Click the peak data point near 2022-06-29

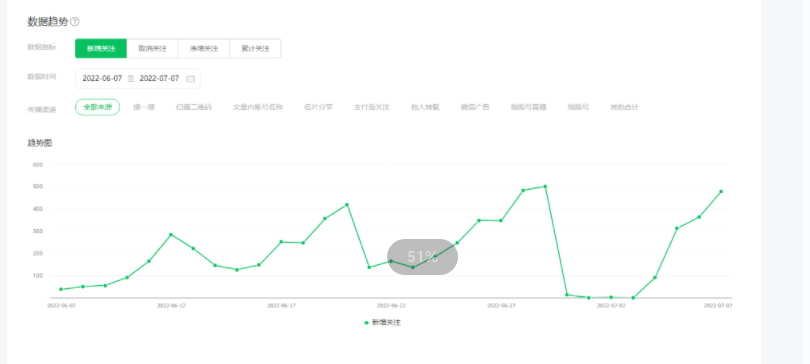click(x=545, y=186)
